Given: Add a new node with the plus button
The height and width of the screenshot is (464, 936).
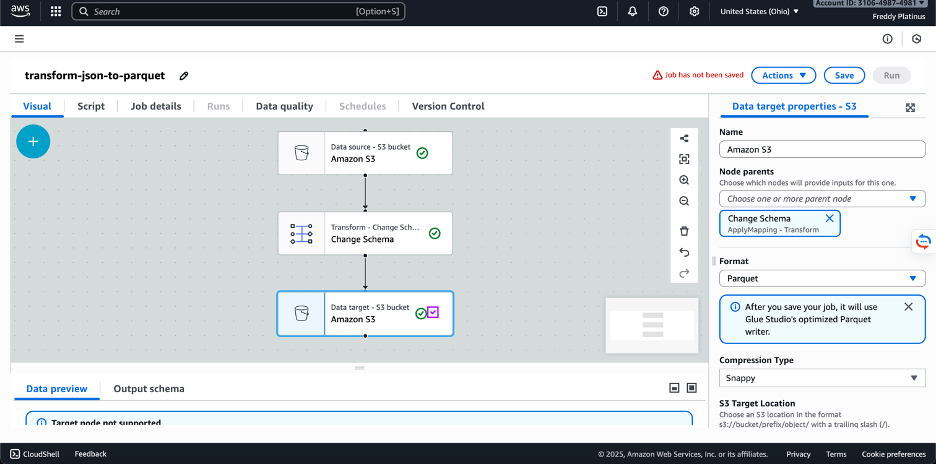Looking at the screenshot, I should [x=33, y=142].
